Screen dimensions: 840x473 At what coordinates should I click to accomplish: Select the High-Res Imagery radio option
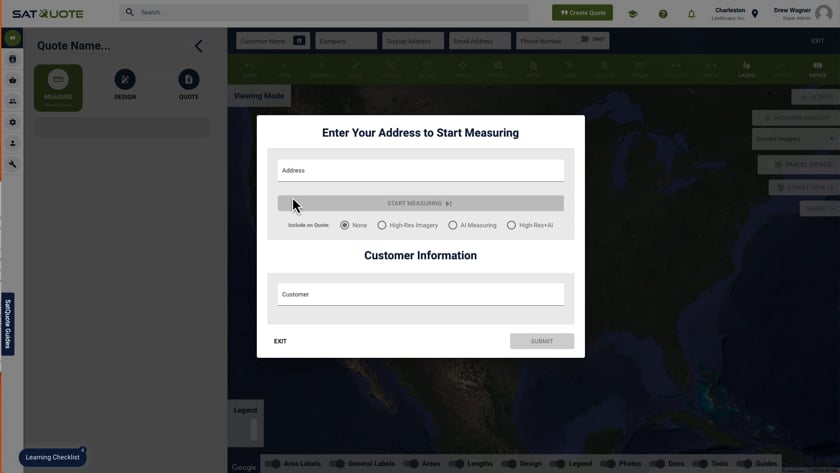click(381, 225)
